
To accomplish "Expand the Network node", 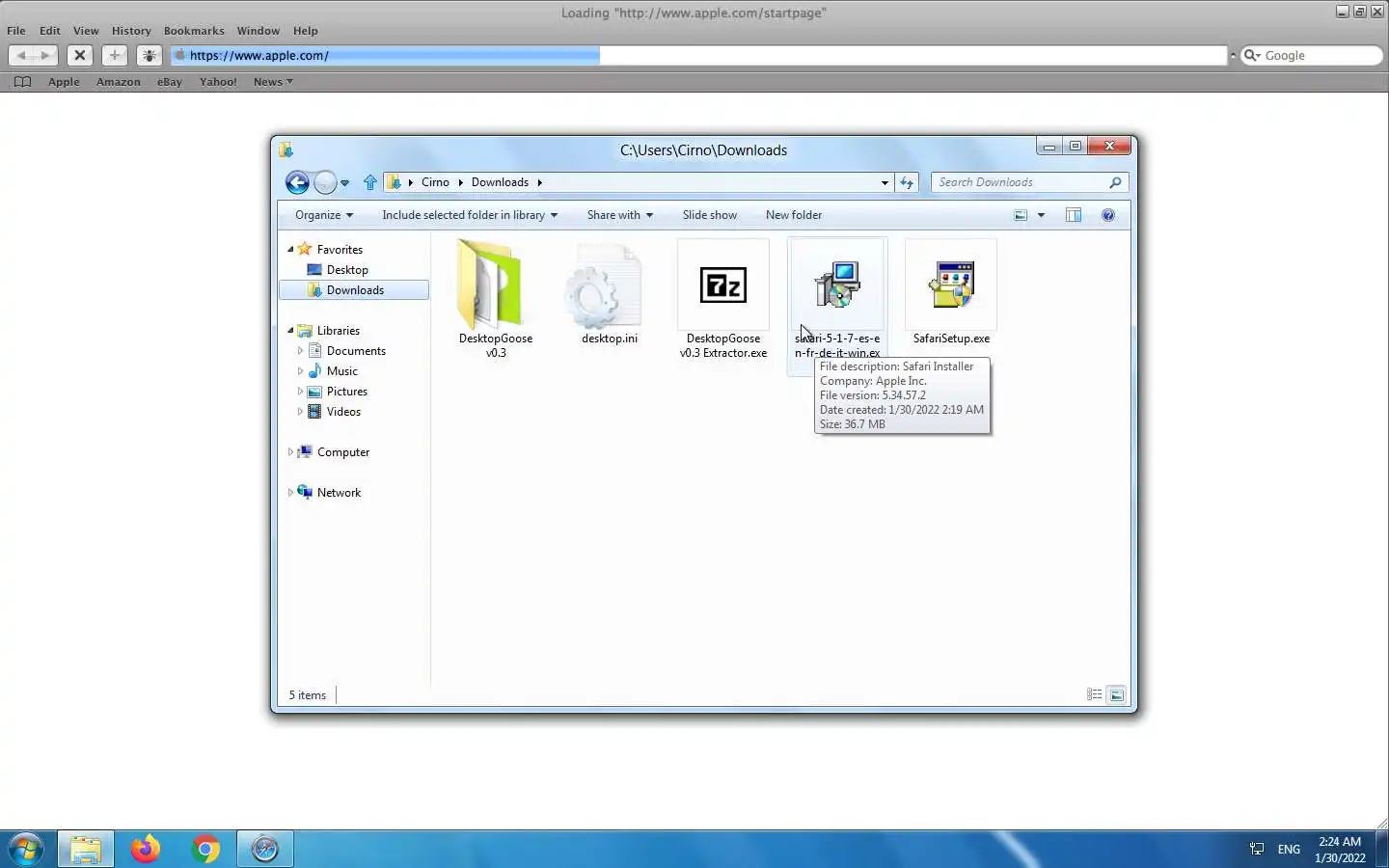I will (x=290, y=493).
